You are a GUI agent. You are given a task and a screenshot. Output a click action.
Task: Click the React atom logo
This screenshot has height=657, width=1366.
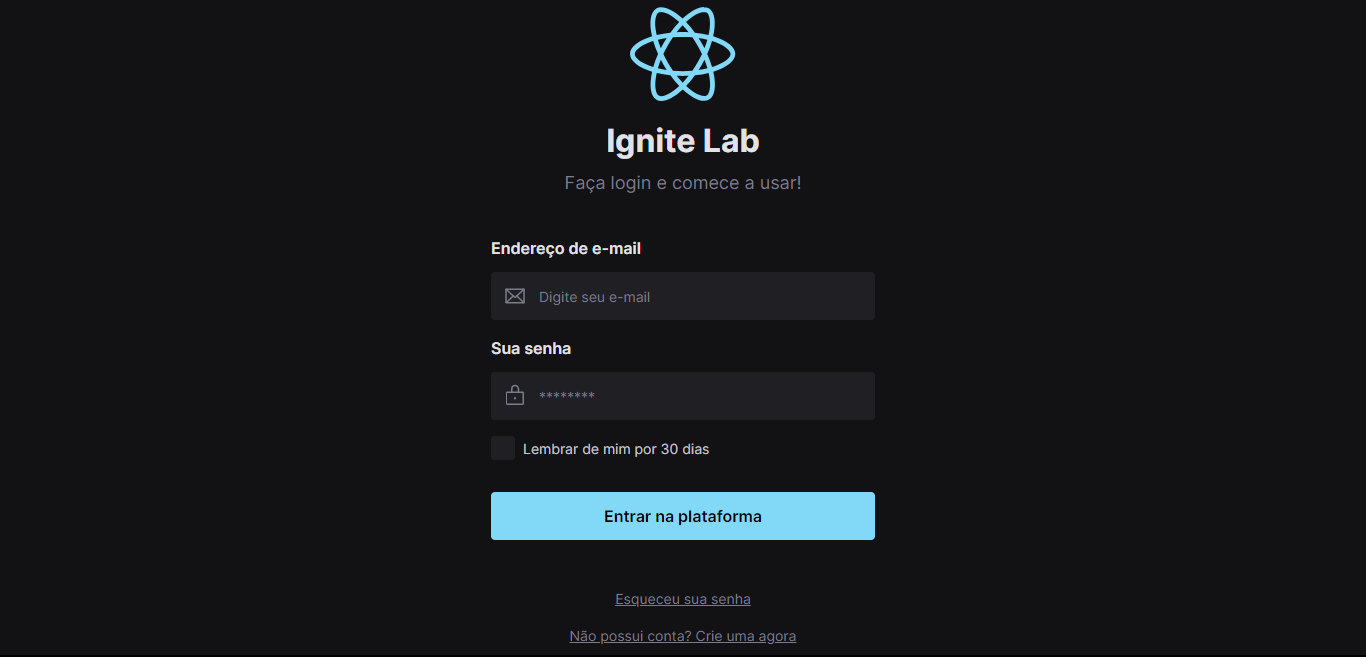(683, 54)
